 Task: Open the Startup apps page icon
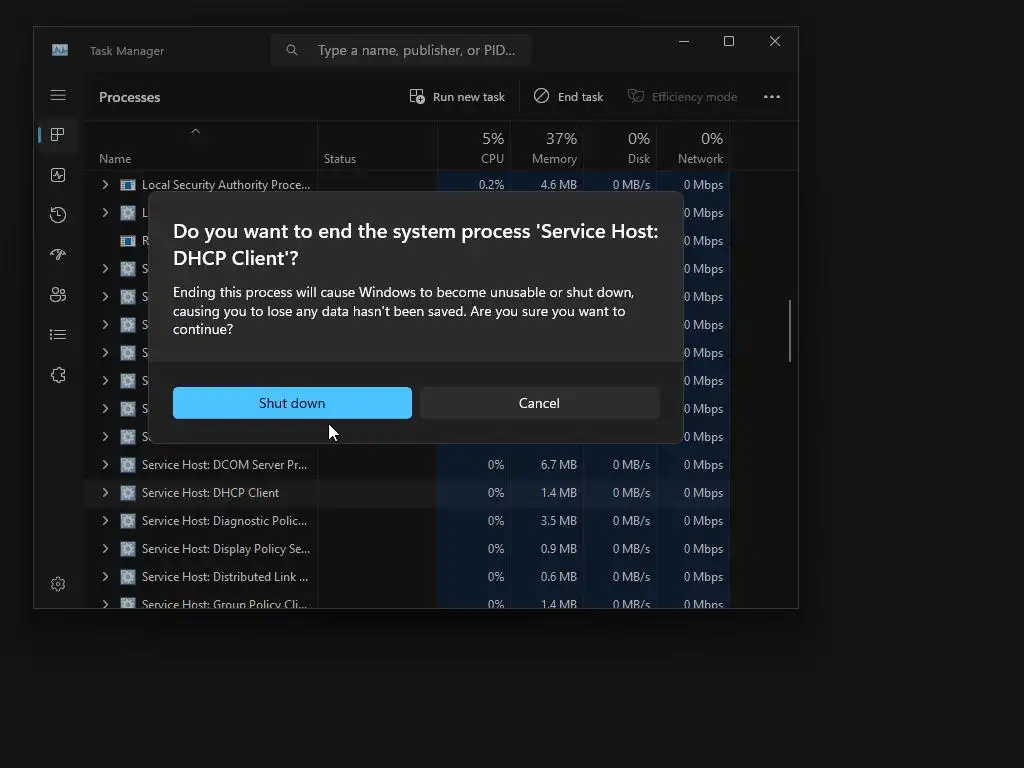(58, 255)
